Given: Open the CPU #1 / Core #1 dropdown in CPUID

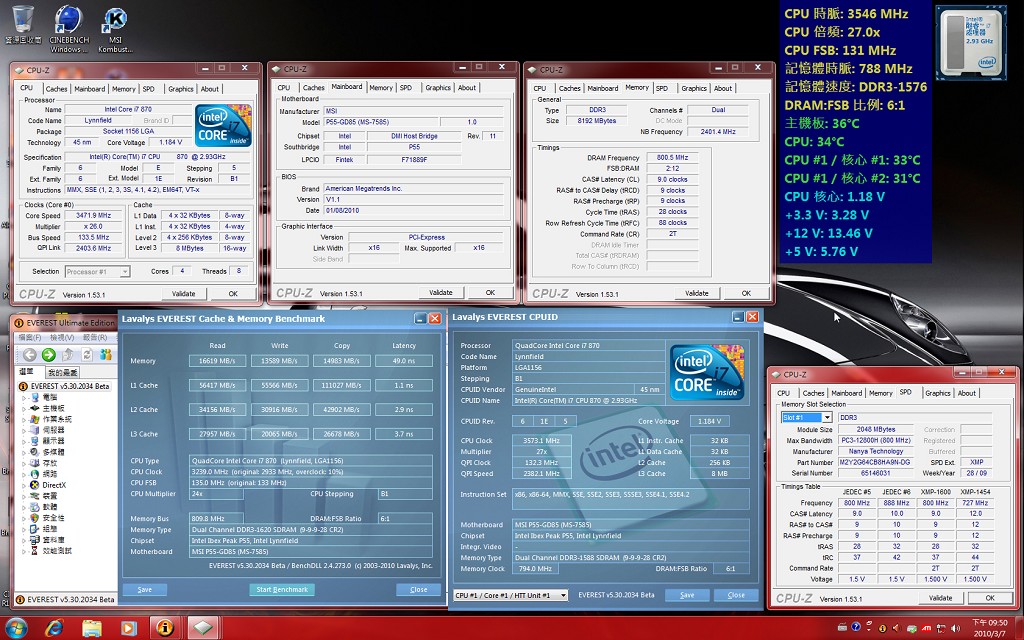Looking at the screenshot, I should pyautogui.click(x=563, y=595).
